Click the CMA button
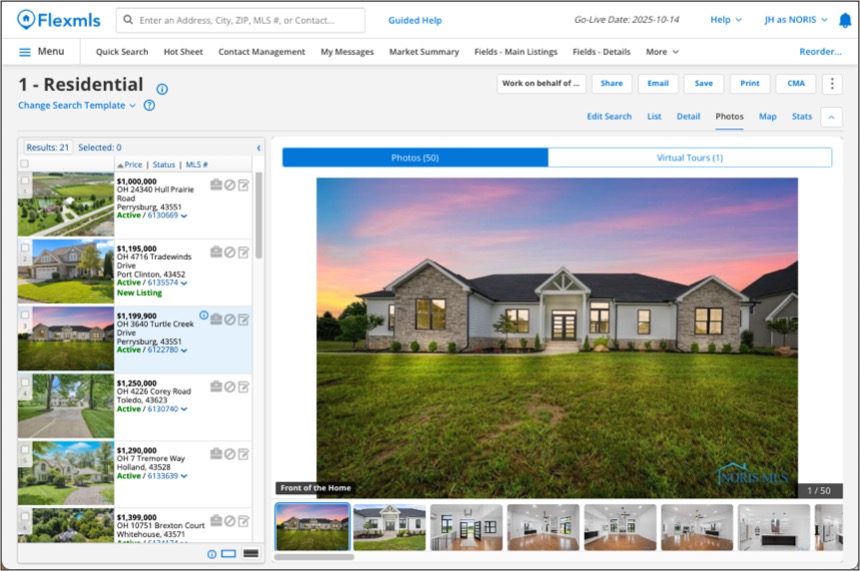860x571 pixels. [796, 84]
